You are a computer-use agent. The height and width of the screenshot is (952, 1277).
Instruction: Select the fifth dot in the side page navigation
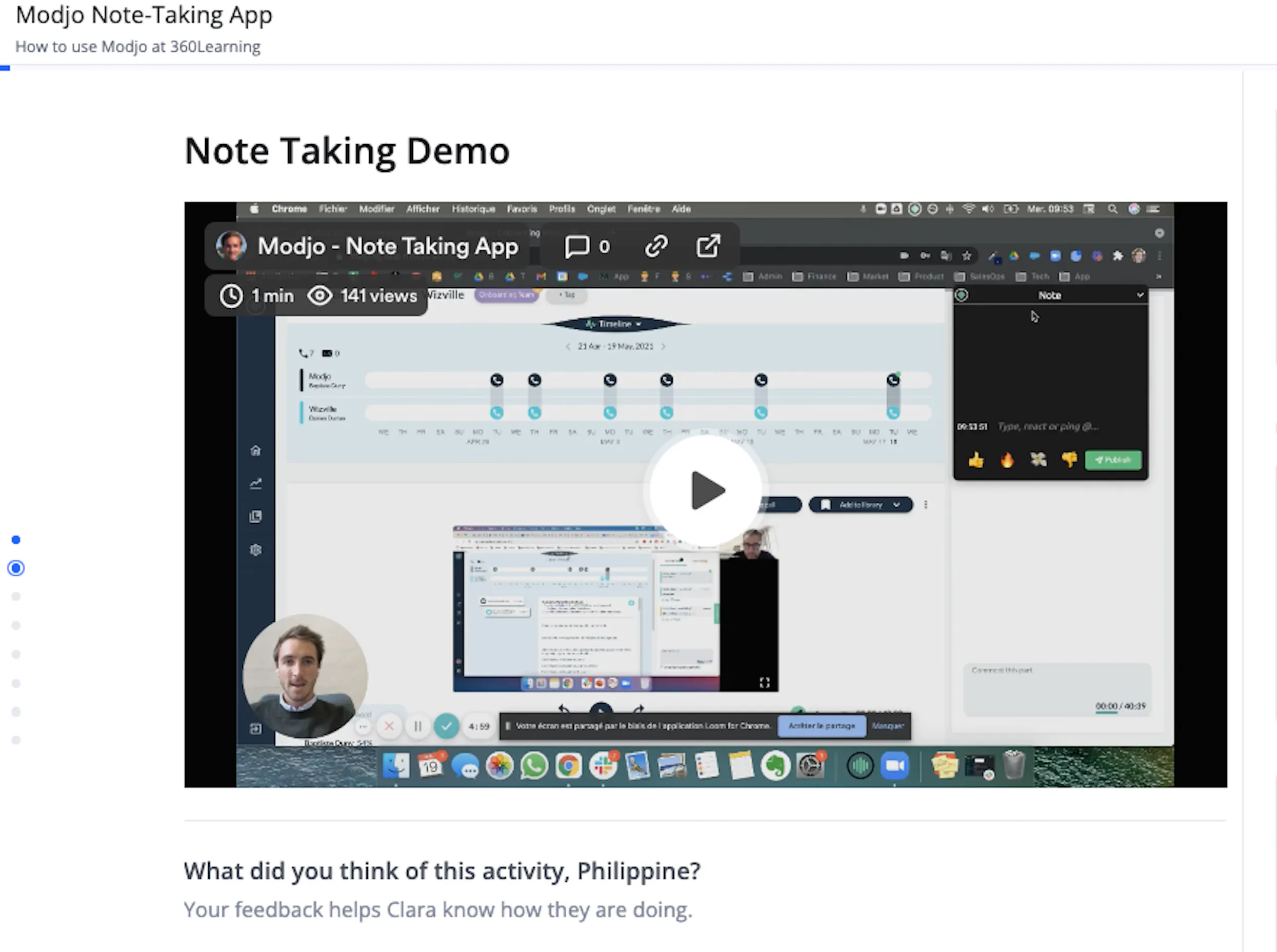[16, 654]
